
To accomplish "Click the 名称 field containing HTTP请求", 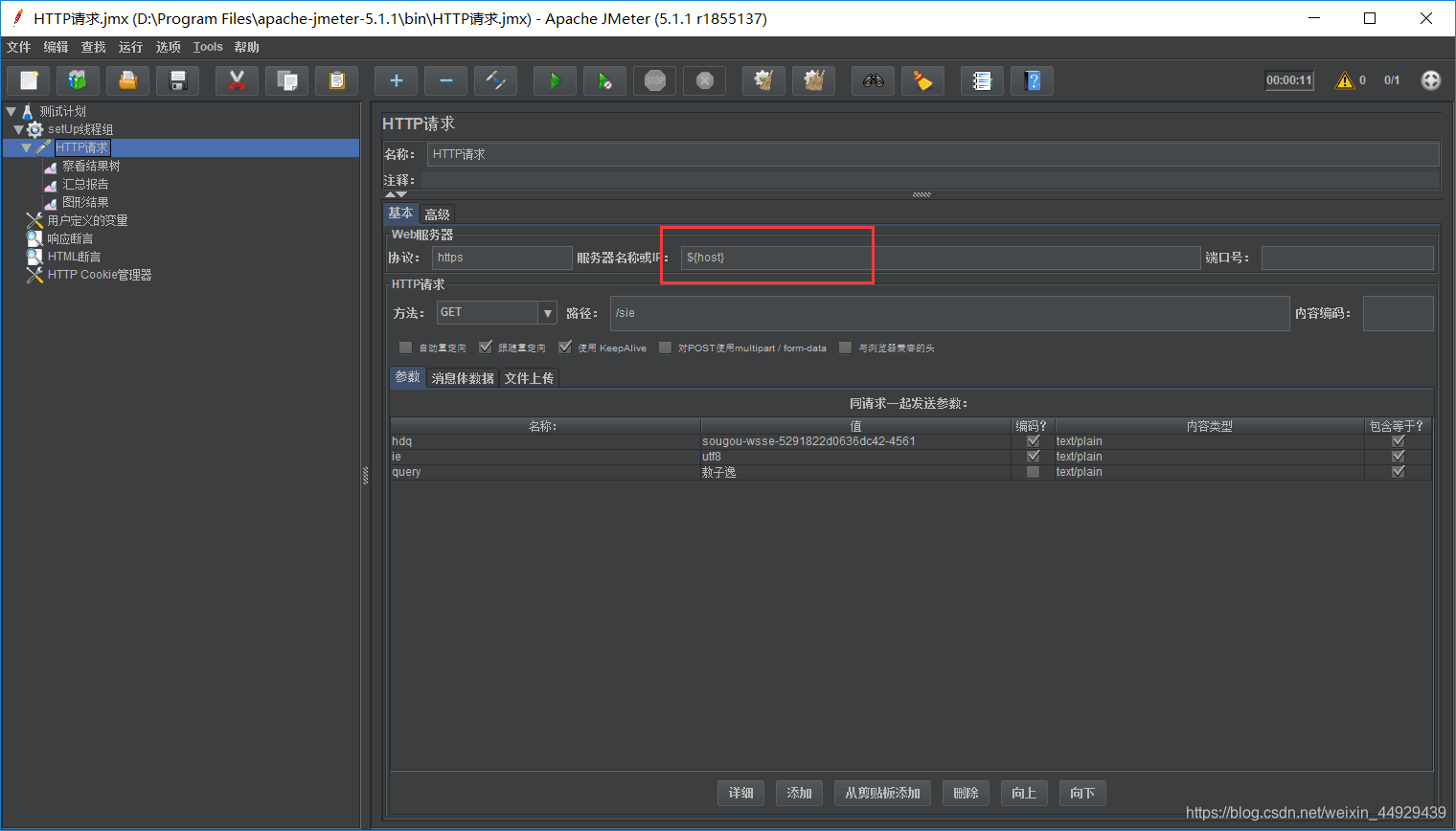I will point(934,154).
